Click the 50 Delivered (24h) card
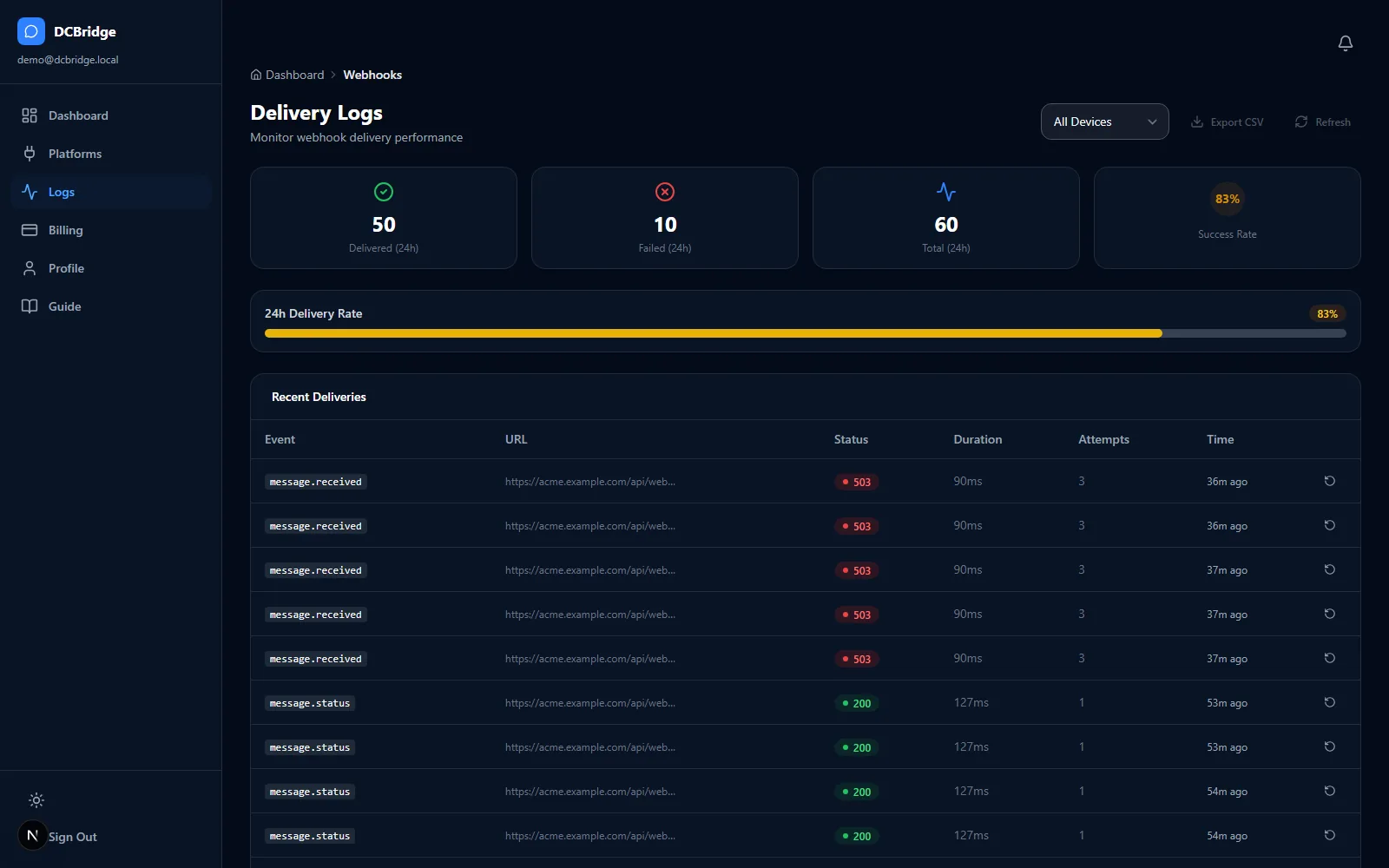Image resolution: width=1389 pixels, height=868 pixels. pos(384,218)
